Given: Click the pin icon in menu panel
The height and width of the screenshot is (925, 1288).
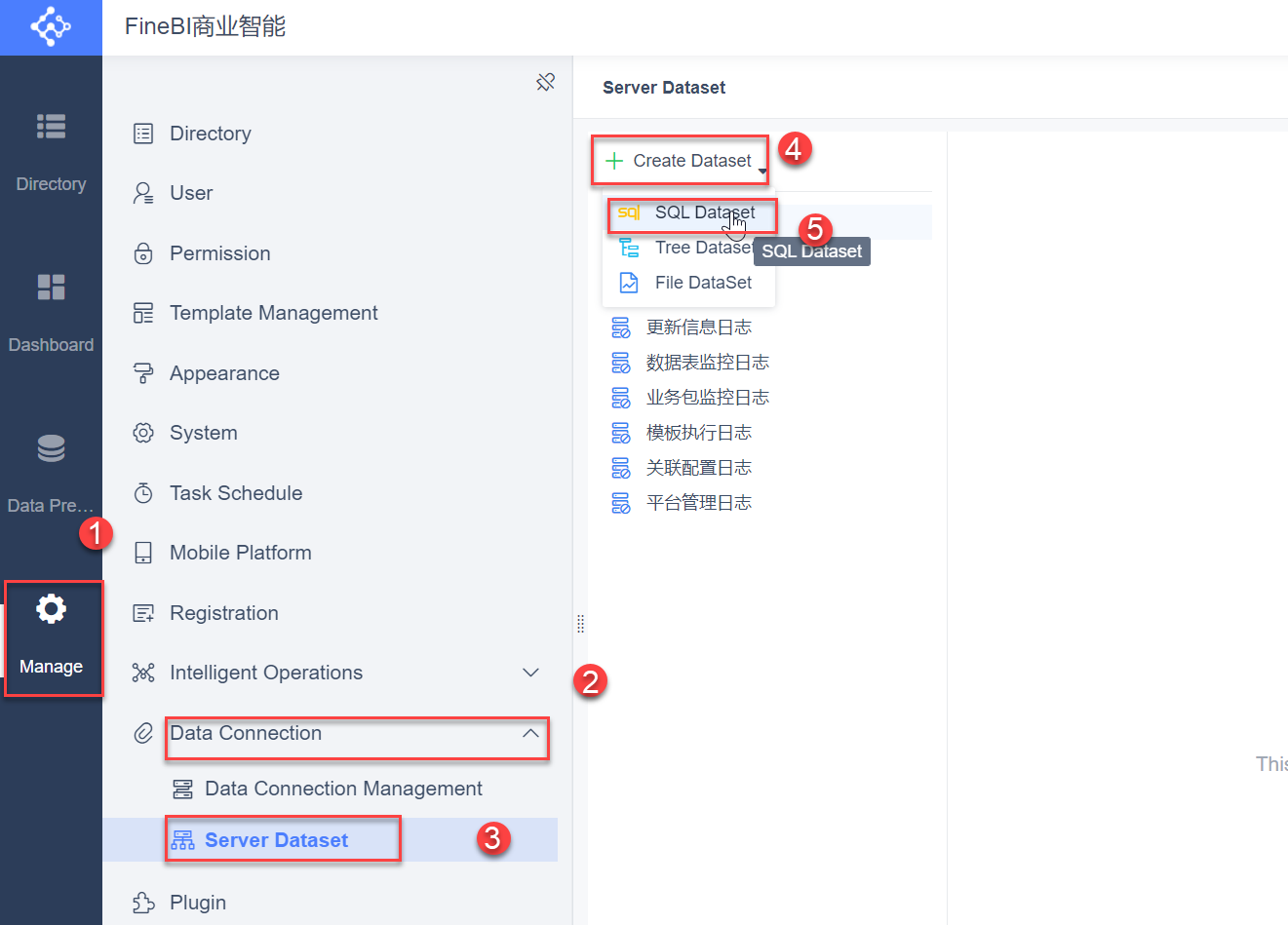Looking at the screenshot, I should pyautogui.click(x=545, y=82).
